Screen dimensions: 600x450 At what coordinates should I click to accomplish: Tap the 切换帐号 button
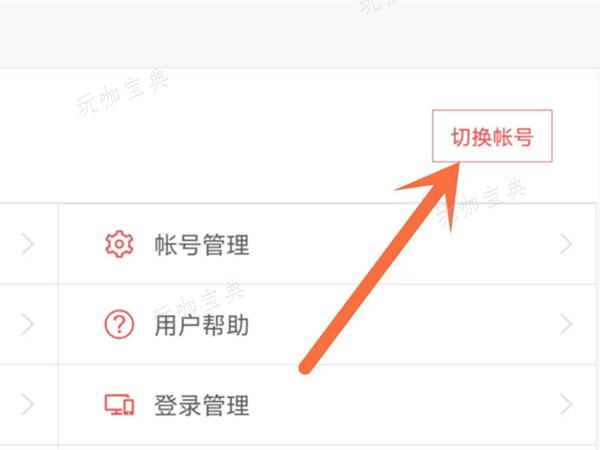(x=492, y=136)
